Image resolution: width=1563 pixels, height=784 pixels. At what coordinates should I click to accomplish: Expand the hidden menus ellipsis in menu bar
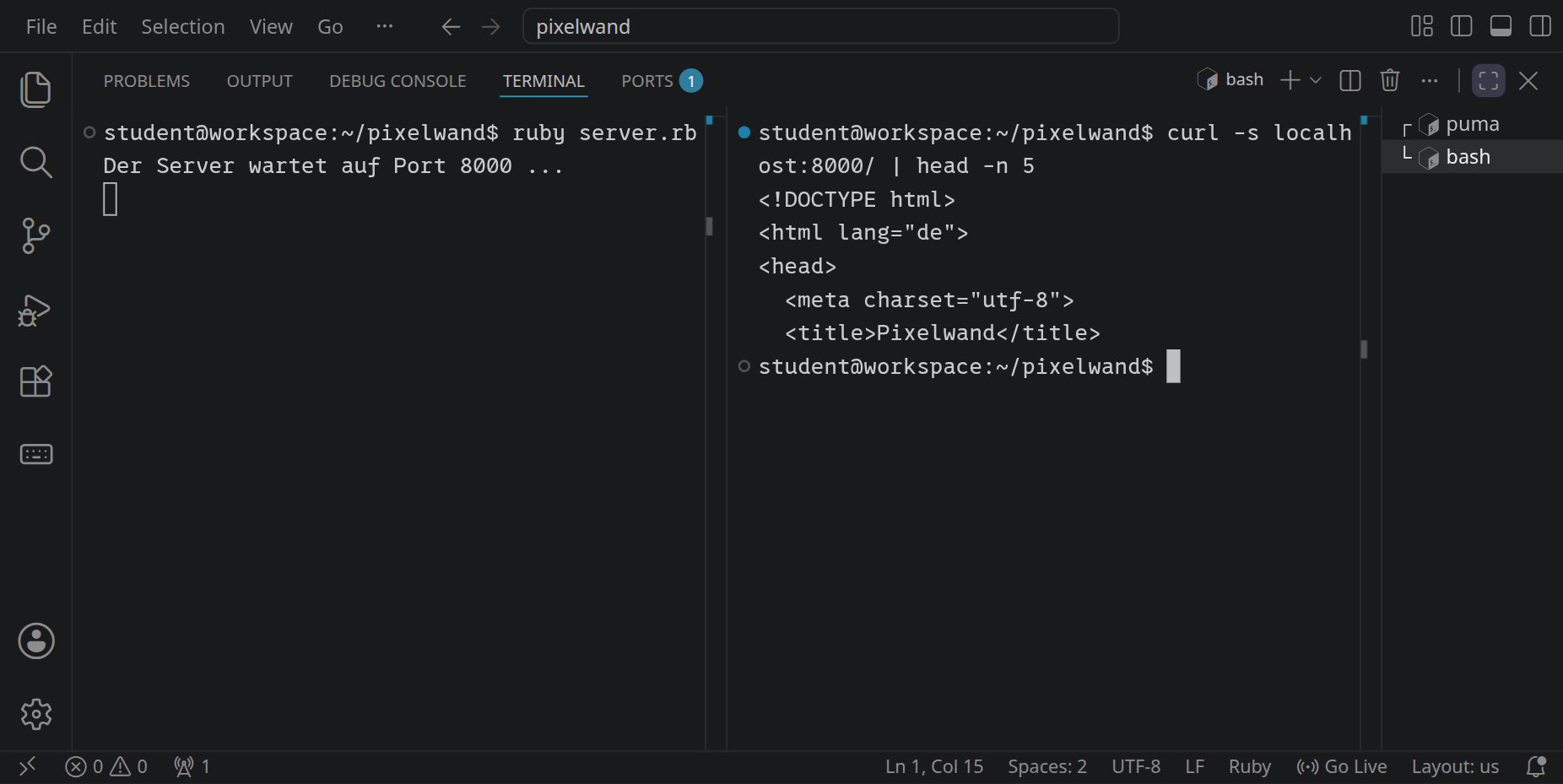[x=385, y=26]
